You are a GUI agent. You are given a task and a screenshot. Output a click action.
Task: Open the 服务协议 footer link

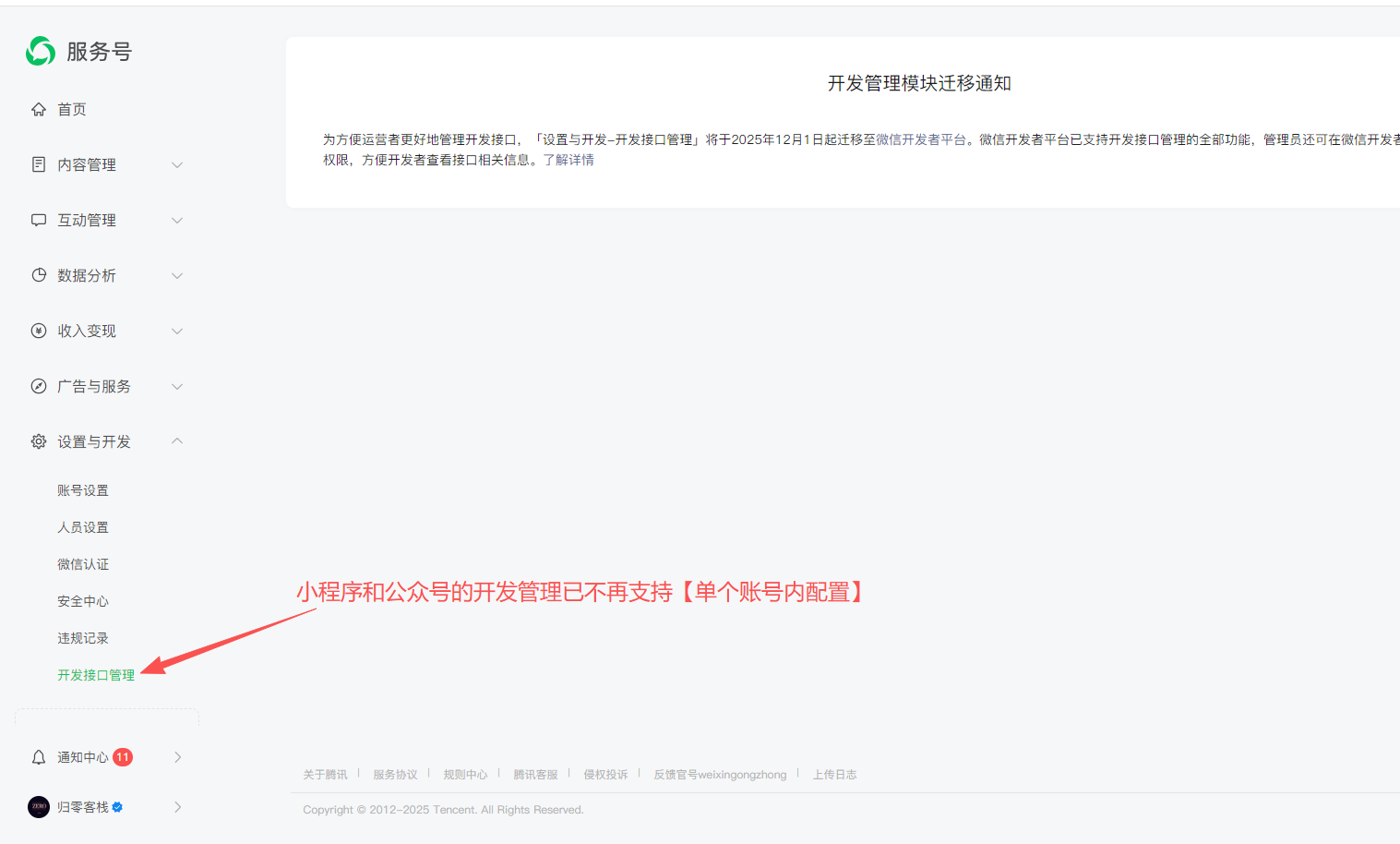click(x=396, y=775)
